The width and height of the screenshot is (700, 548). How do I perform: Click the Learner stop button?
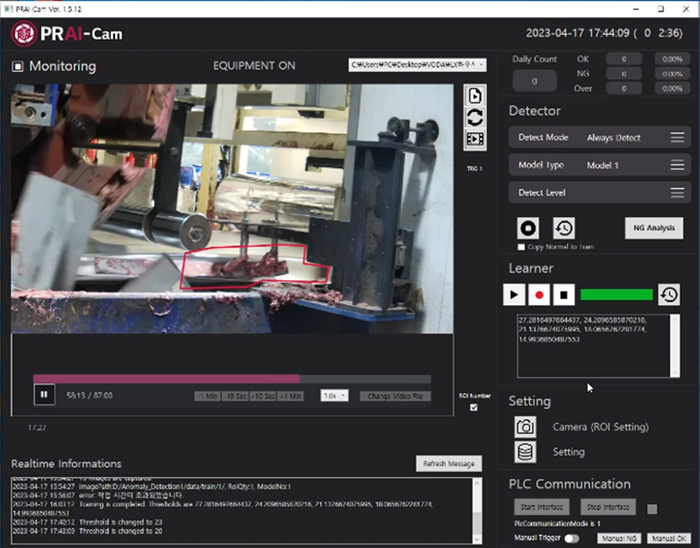coord(564,295)
